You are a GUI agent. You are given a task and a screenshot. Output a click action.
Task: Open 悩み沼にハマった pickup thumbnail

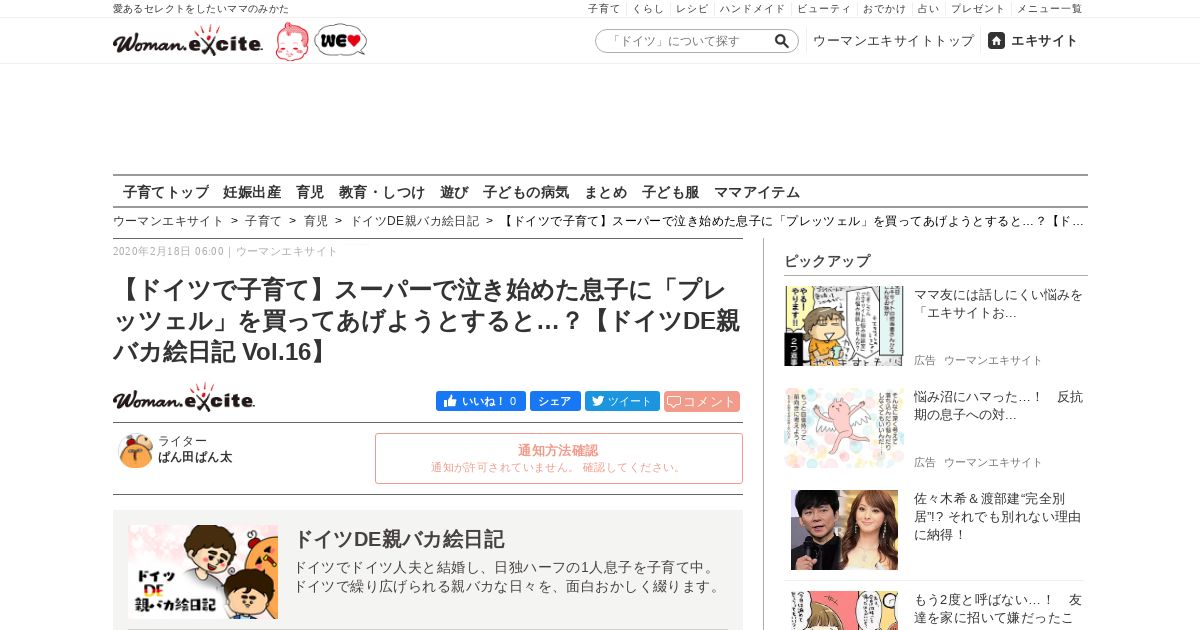pyautogui.click(x=844, y=428)
